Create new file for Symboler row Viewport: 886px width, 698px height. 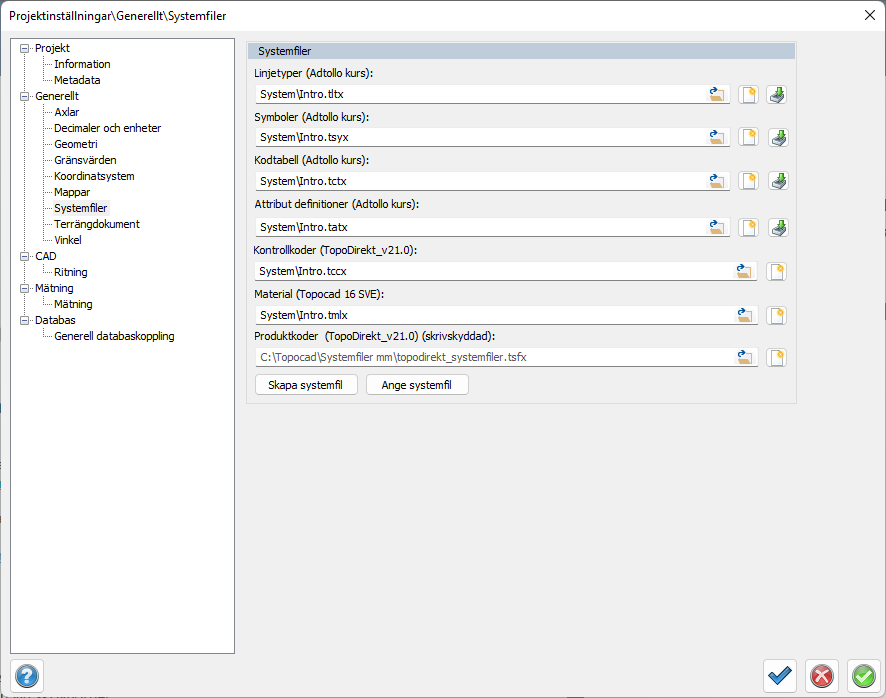[x=748, y=138]
